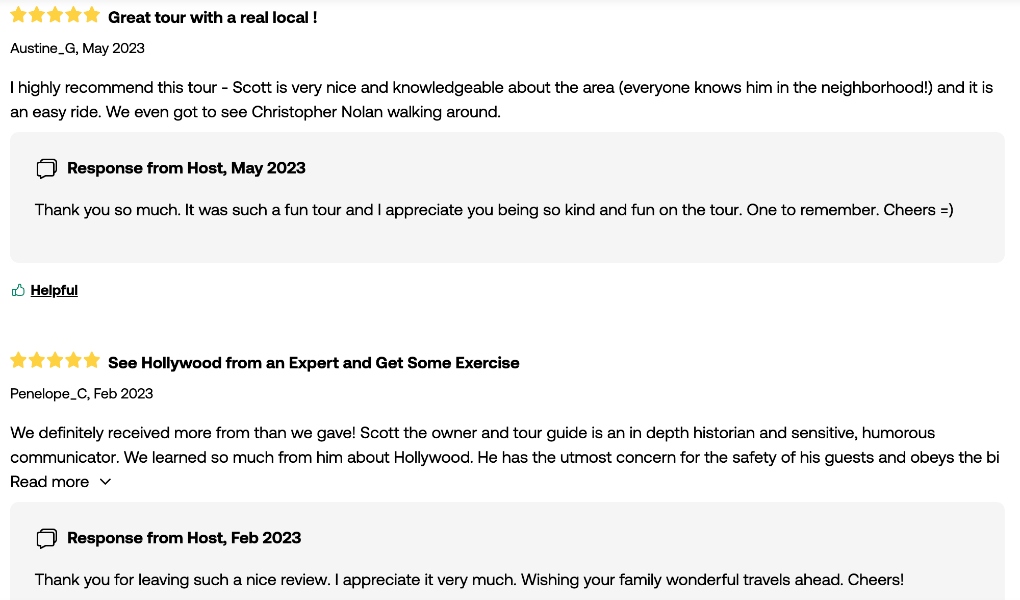Click the speech bubble icon for Feb 2023 response

tap(47, 538)
